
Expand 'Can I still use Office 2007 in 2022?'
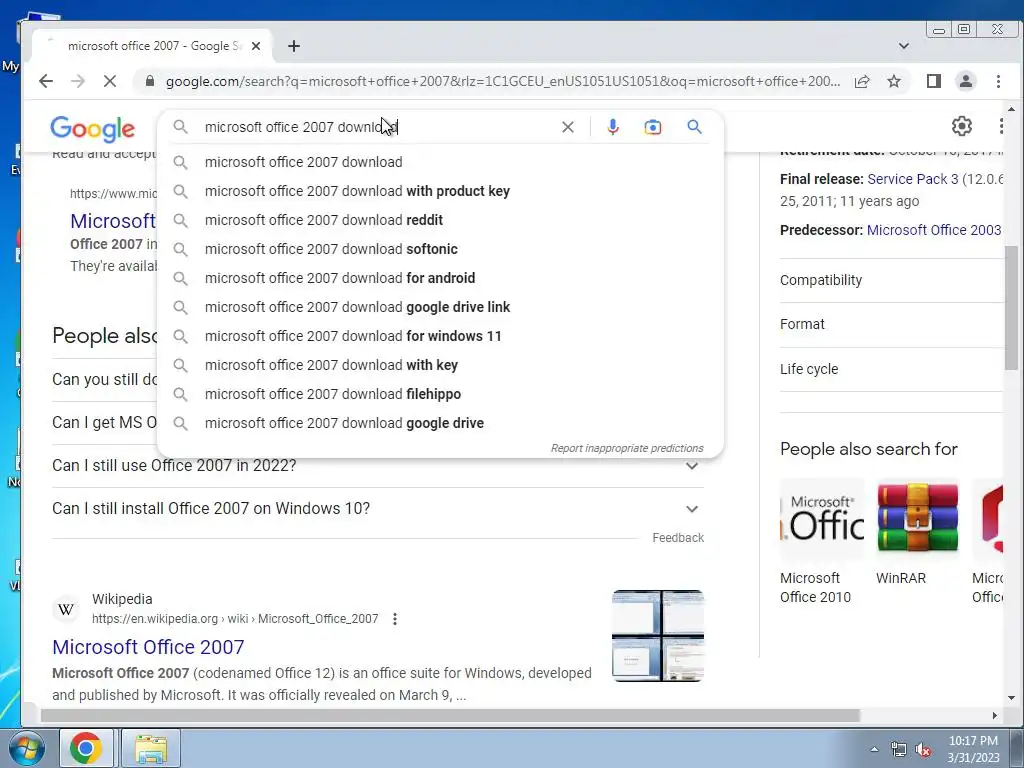pyautogui.click(x=377, y=466)
